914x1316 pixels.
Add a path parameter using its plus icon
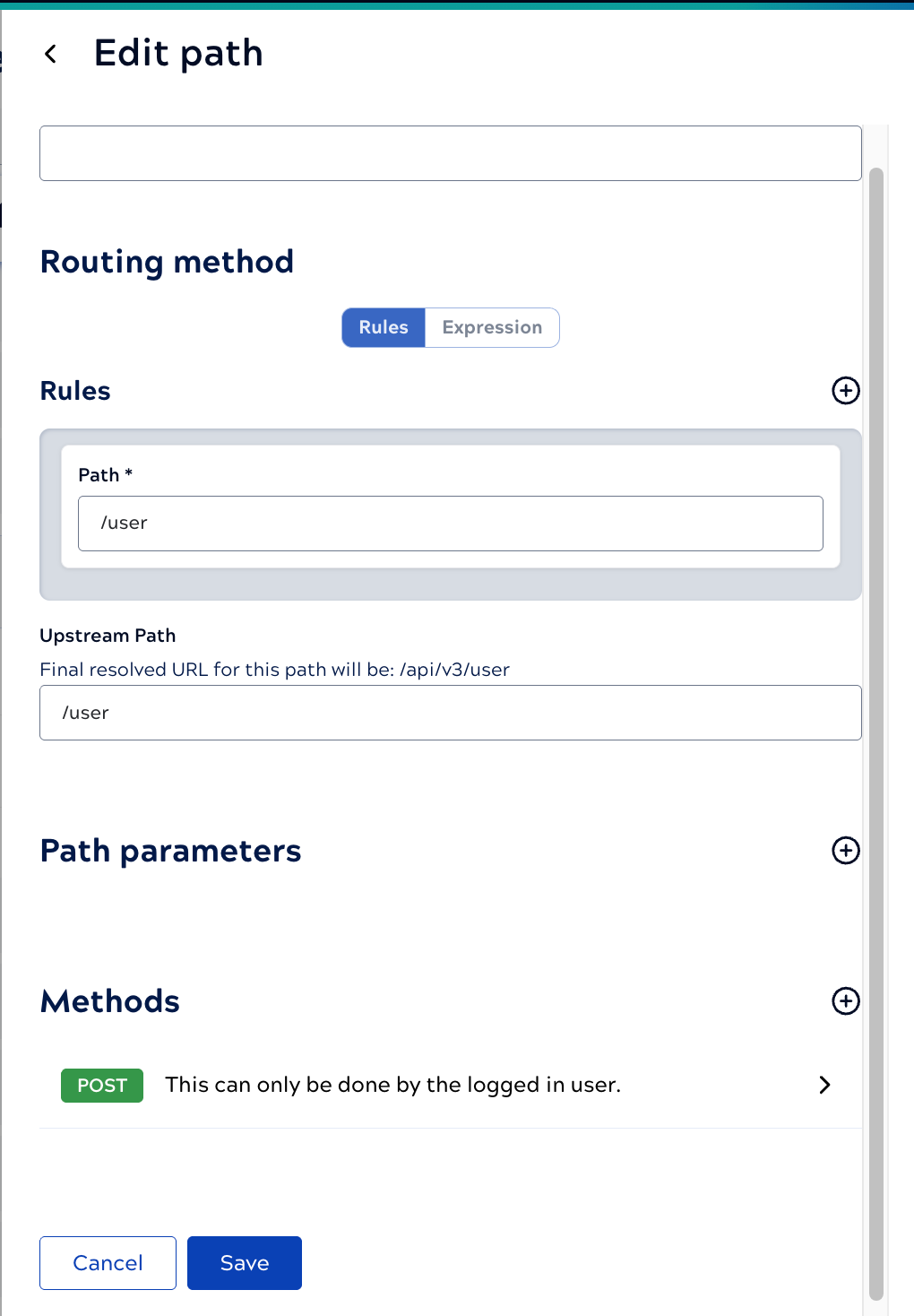pos(845,851)
